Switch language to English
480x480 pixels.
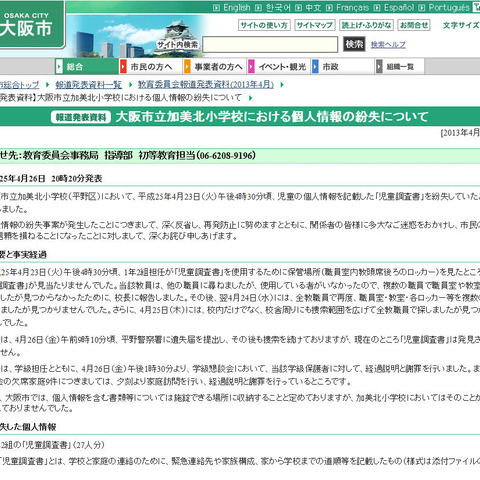point(236,8)
